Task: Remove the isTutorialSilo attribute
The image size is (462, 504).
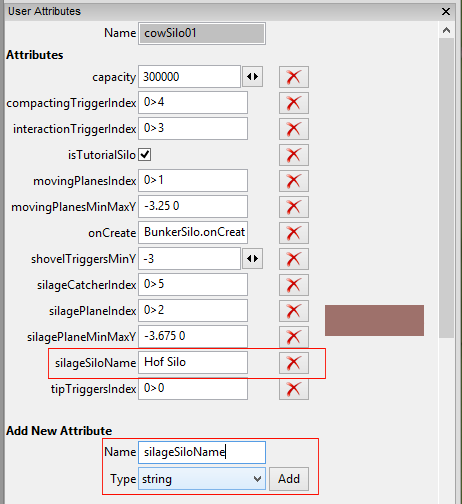Action: point(294,155)
